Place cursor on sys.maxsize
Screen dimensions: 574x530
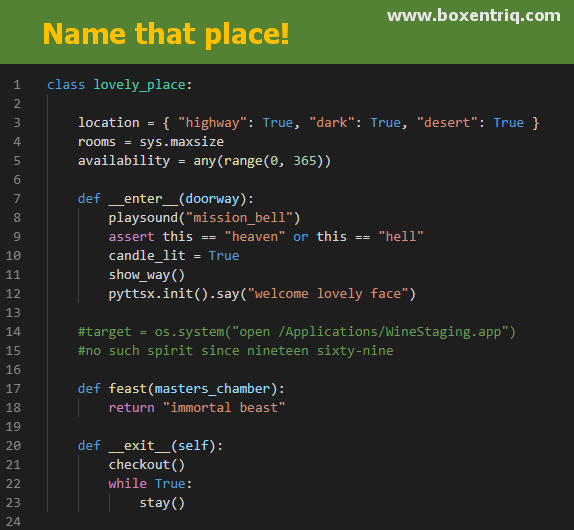[x=182, y=142]
